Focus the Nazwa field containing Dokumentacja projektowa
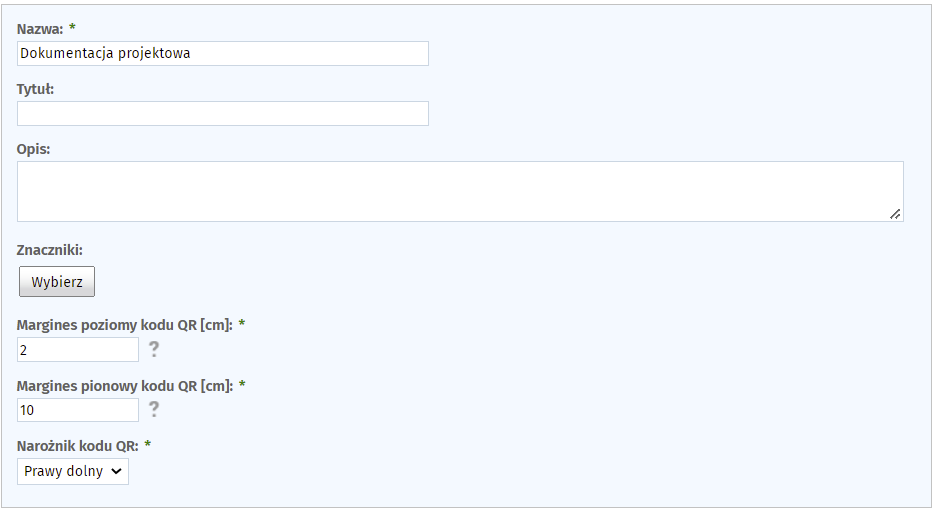Viewport: 937px width, 511px height. point(222,54)
